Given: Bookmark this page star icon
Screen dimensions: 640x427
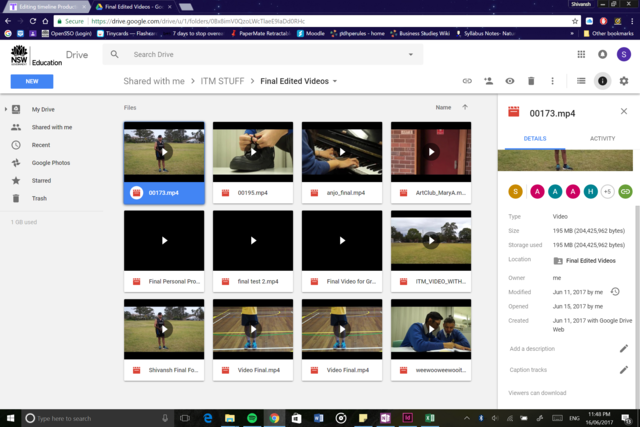Looking at the screenshot, I should pos(575,21).
